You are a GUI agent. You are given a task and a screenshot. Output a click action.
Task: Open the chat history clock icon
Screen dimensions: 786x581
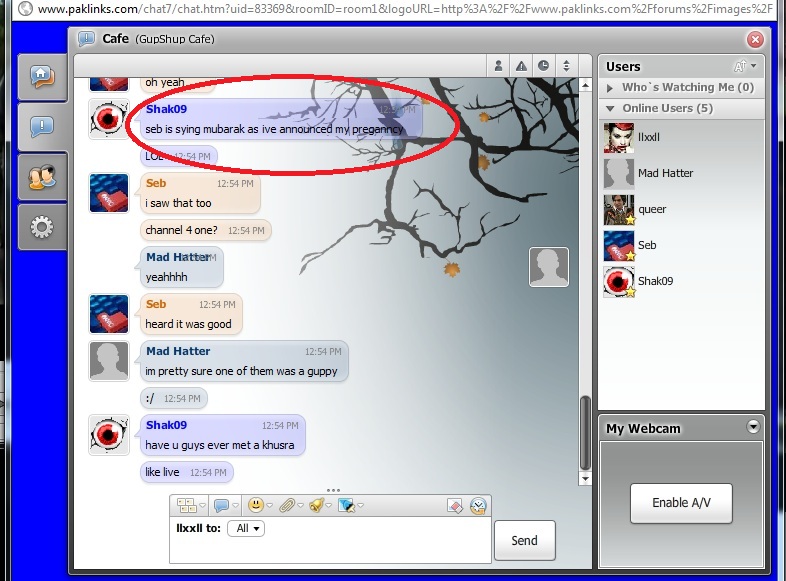(x=478, y=505)
